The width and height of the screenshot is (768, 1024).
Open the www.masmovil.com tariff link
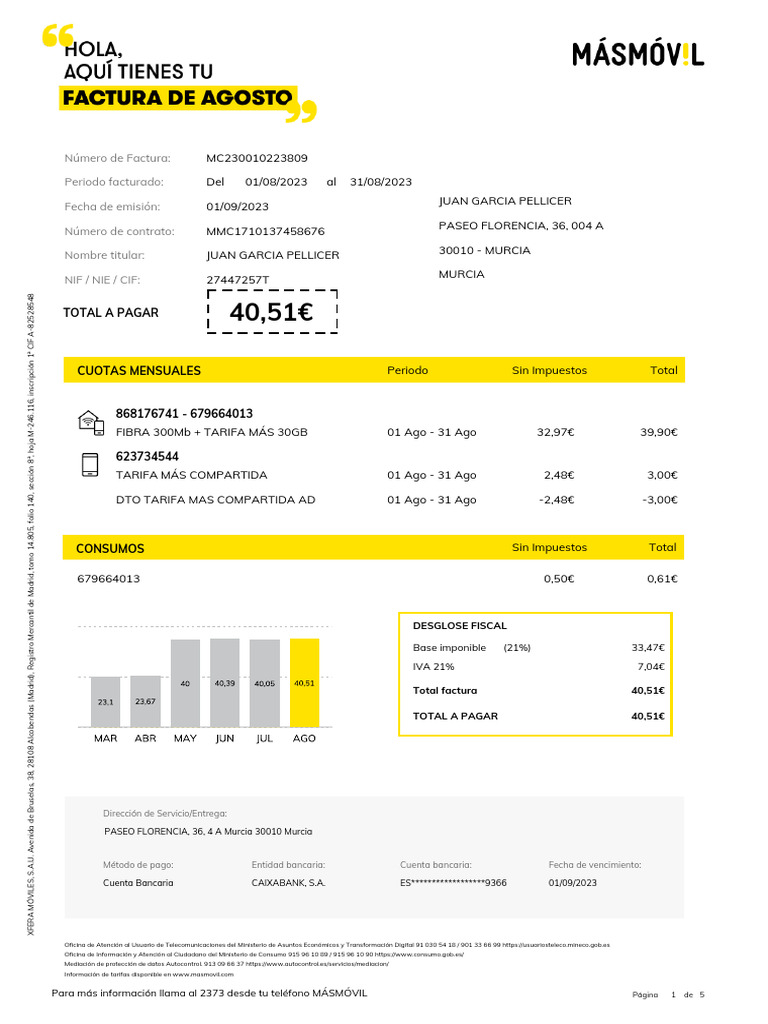click(x=203, y=975)
